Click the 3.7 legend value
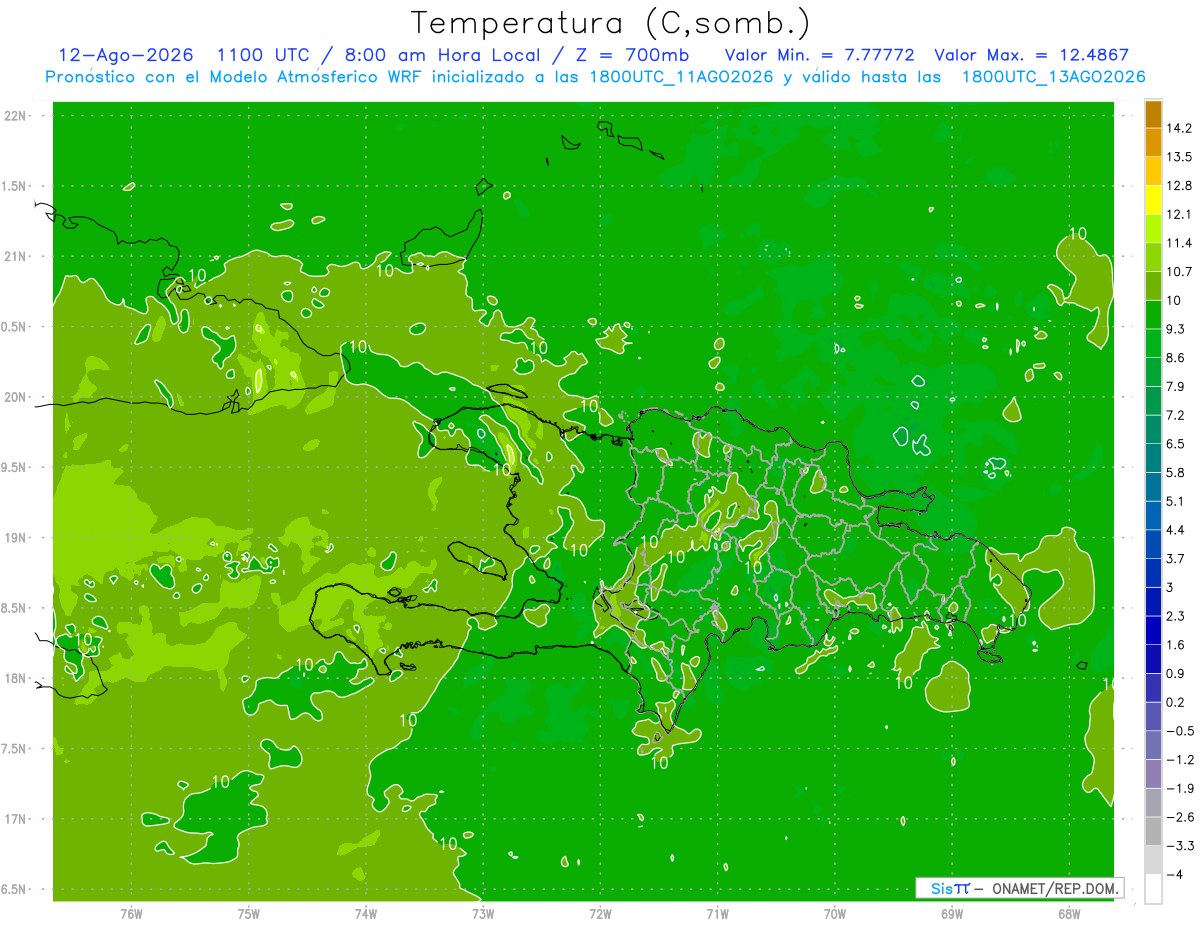 tap(1177, 558)
